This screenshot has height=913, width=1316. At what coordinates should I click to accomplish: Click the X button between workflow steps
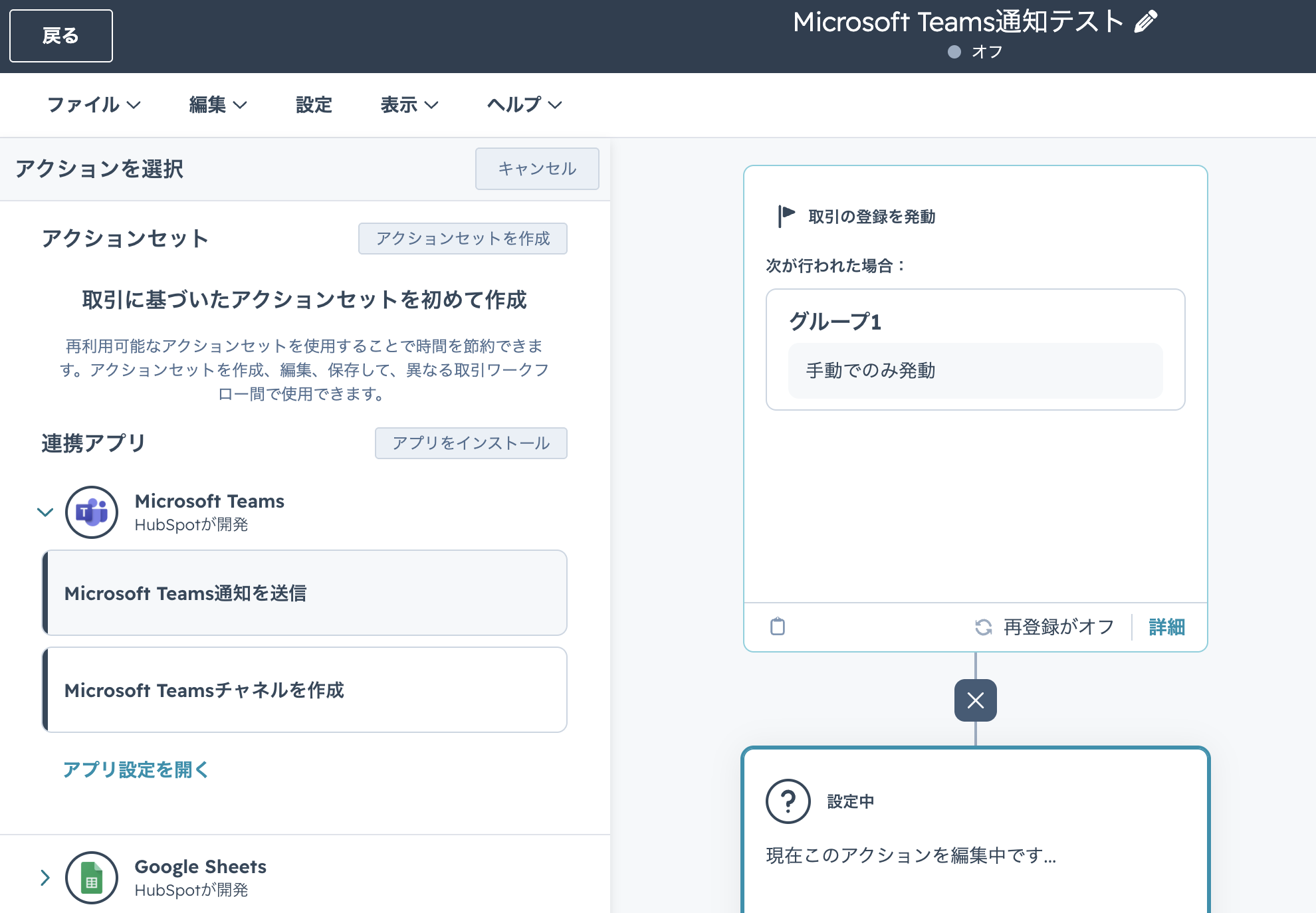click(x=976, y=700)
